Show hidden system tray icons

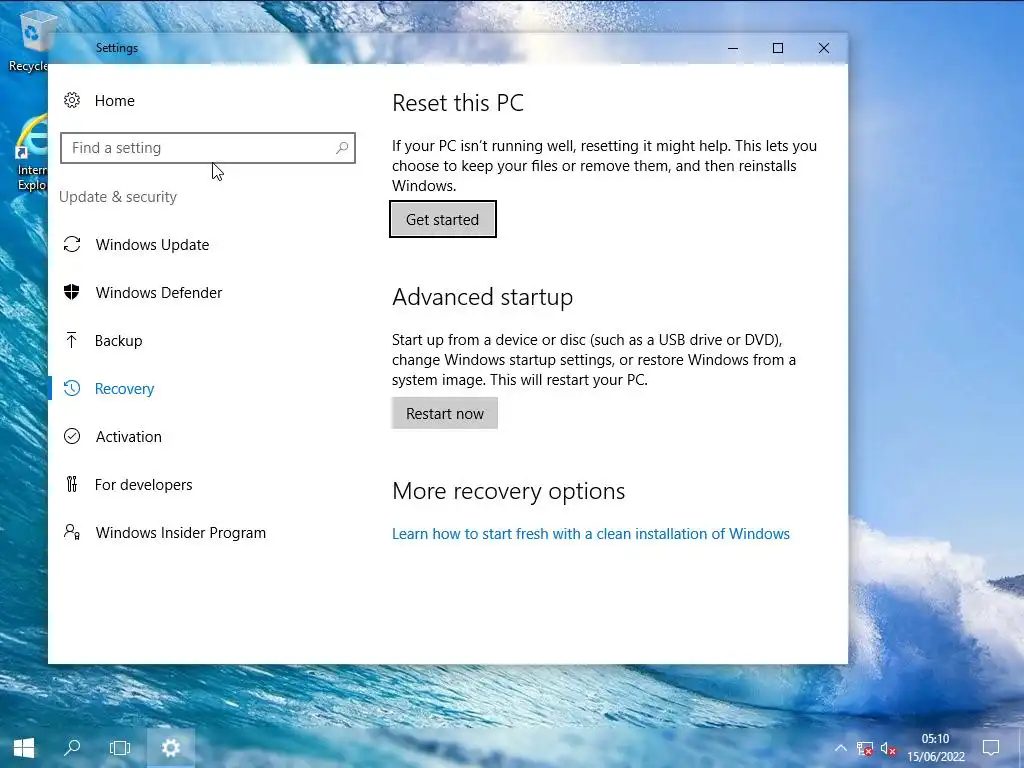(x=840, y=748)
